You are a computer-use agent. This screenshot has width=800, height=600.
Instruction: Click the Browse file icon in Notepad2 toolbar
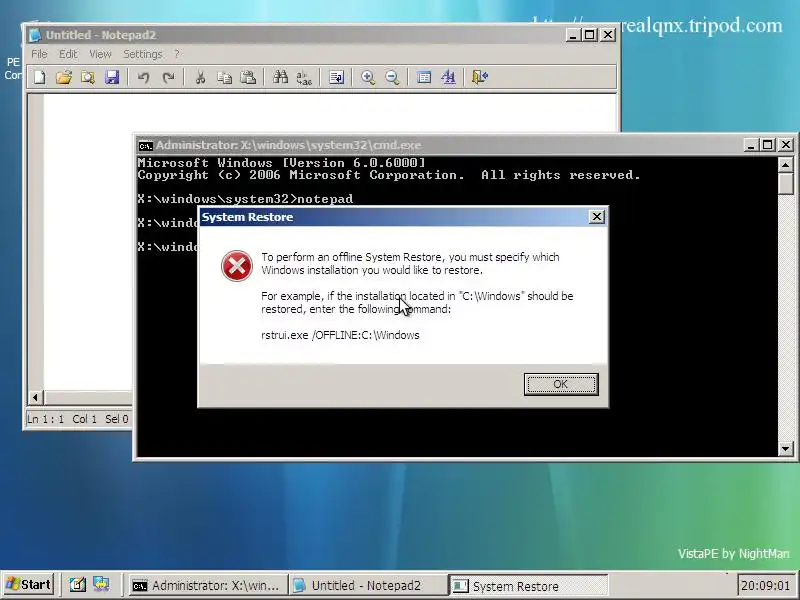point(88,77)
